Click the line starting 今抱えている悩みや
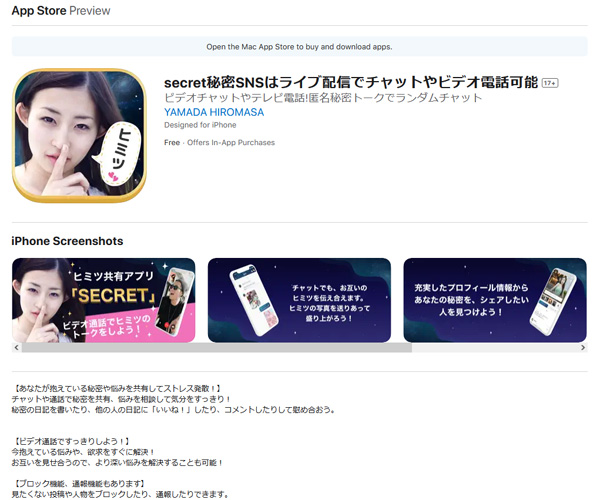This screenshot has height=500, width=600. [83, 452]
